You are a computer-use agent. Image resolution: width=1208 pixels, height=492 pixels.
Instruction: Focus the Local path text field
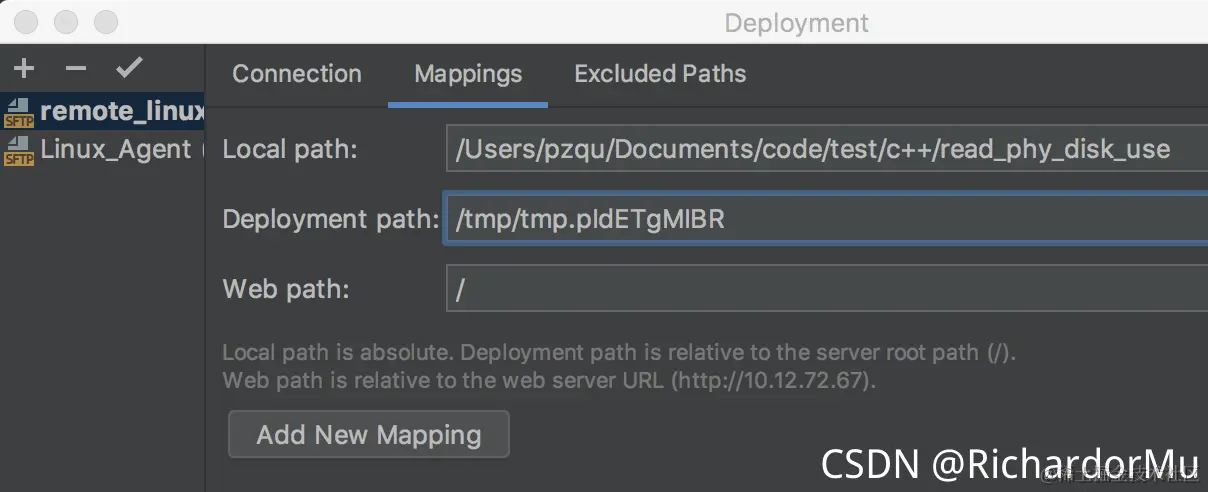pyautogui.click(x=827, y=149)
